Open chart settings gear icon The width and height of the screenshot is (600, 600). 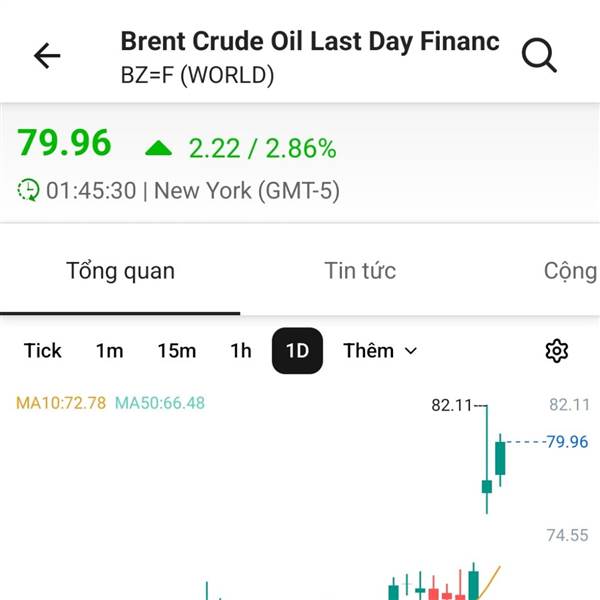click(x=556, y=351)
